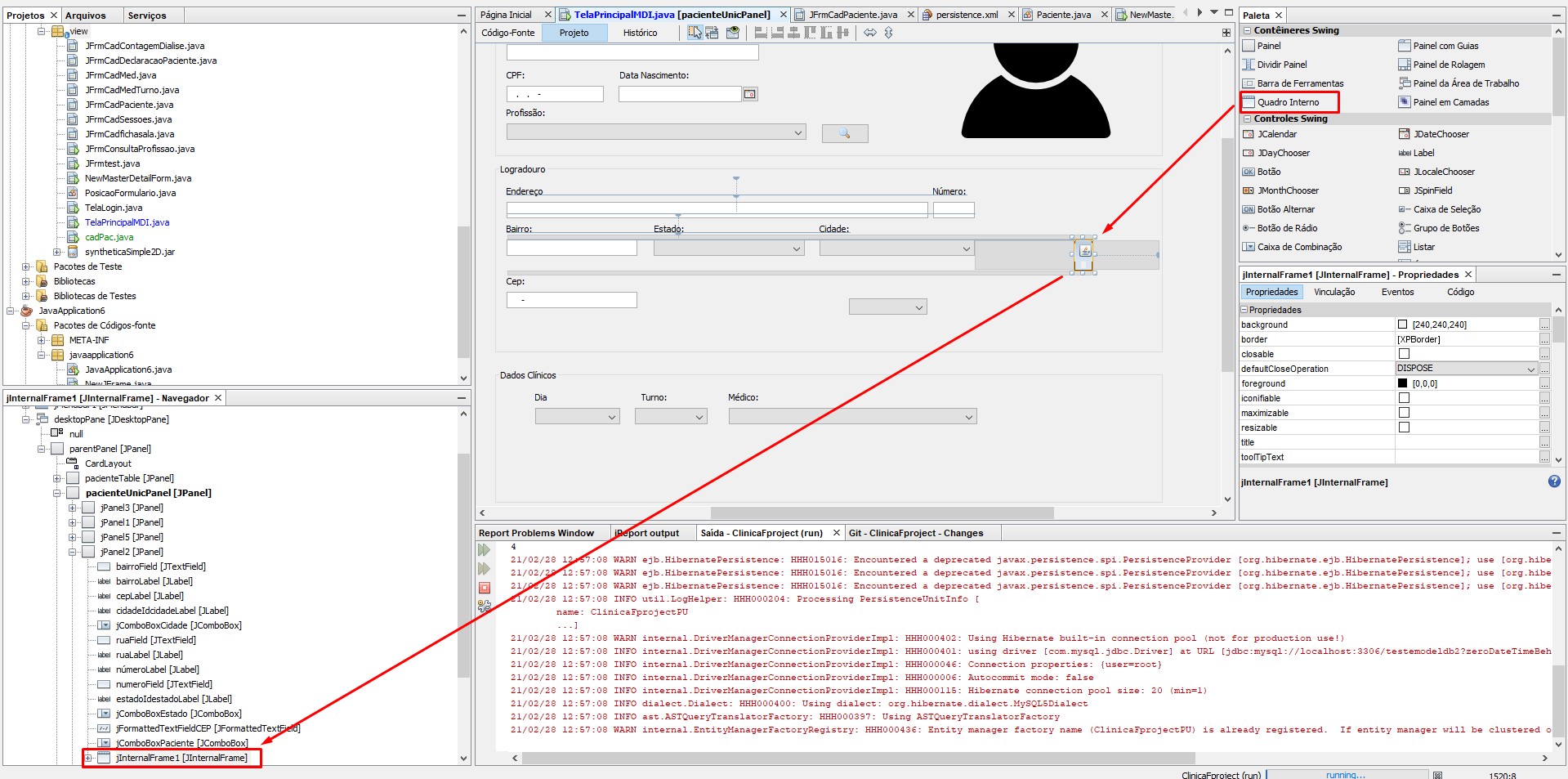Expand the jInternalFrame1 node in Navegador
The image size is (1568, 779).
(x=88, y=758)
